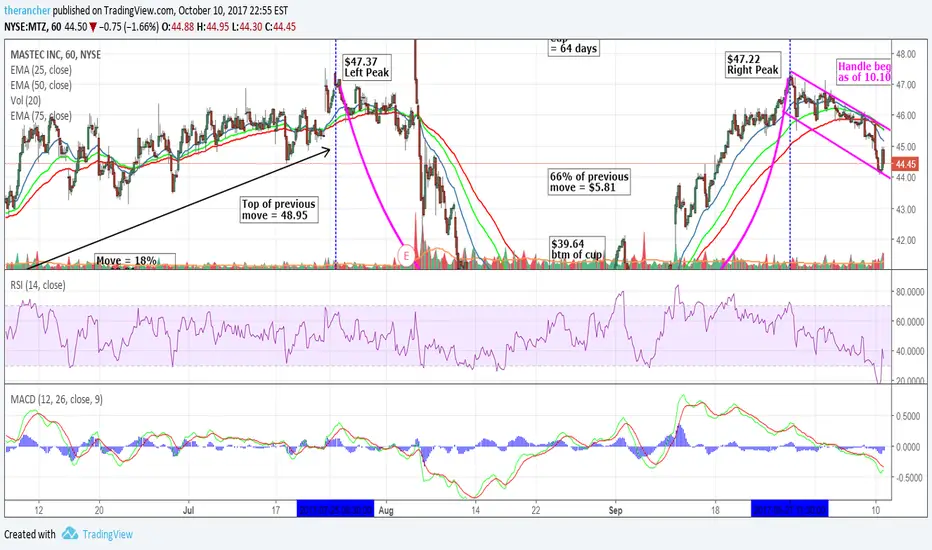
Task: Open the theranchor author link
Action: click(x=27, y=11)
